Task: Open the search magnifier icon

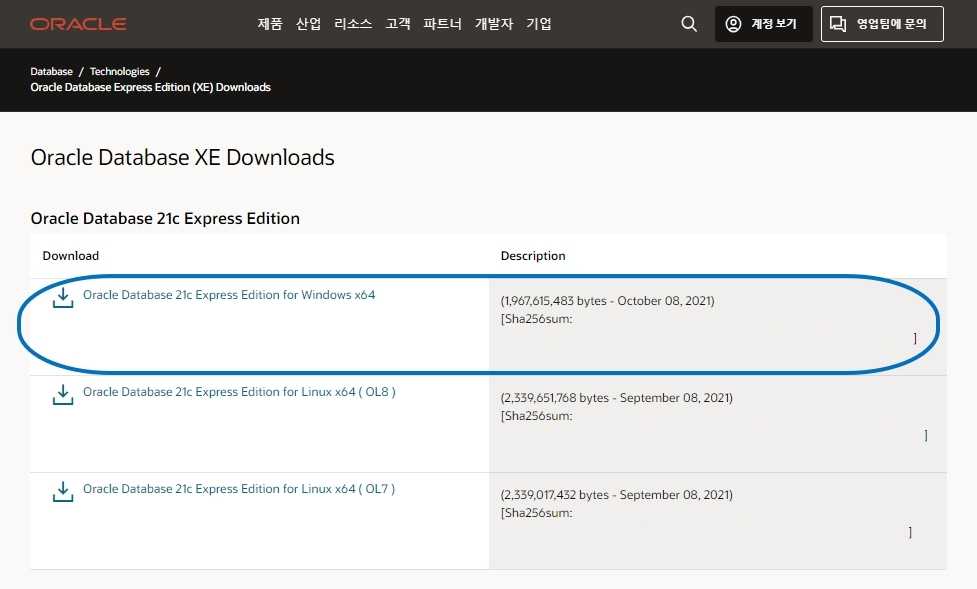Action: tap(689, 24)
